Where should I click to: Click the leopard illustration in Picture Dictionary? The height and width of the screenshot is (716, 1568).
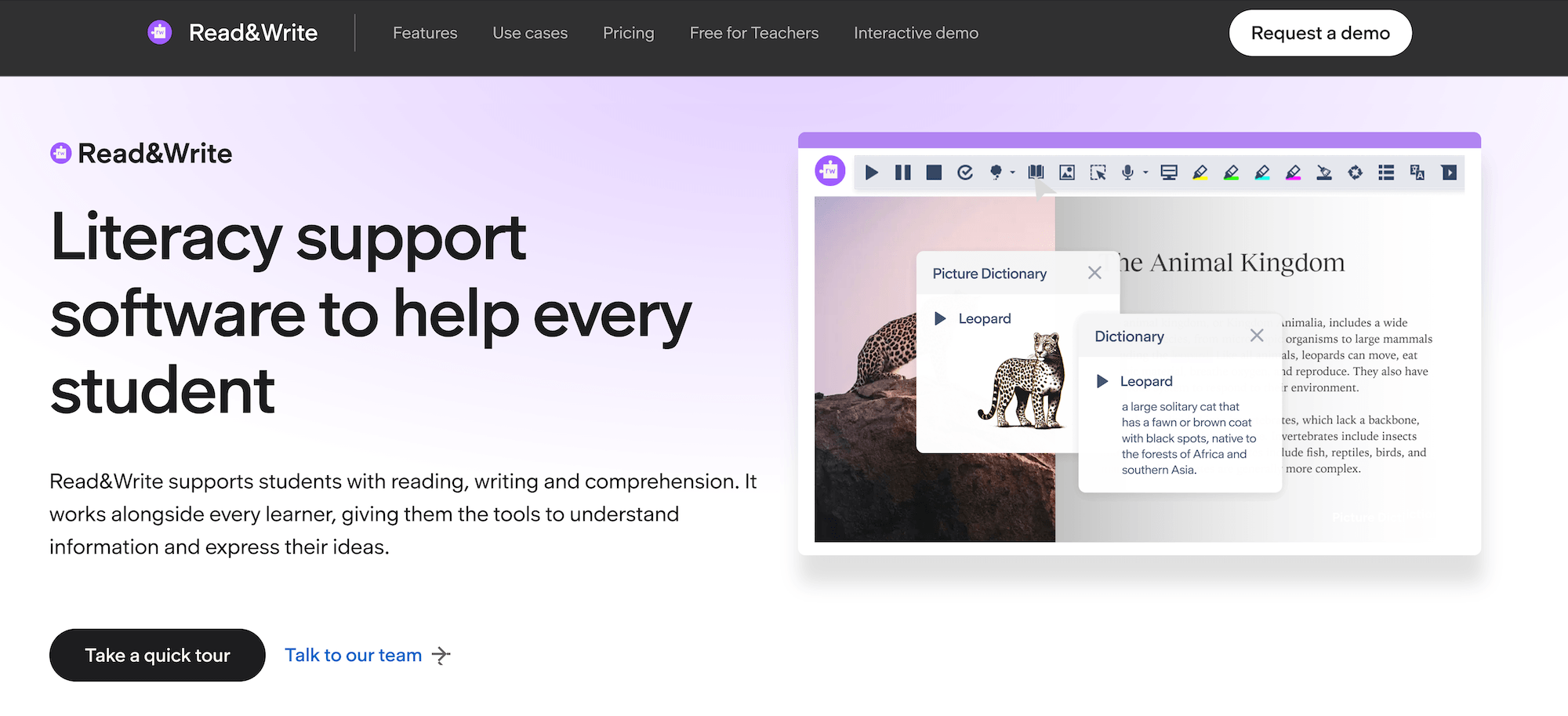(1024, 380)
